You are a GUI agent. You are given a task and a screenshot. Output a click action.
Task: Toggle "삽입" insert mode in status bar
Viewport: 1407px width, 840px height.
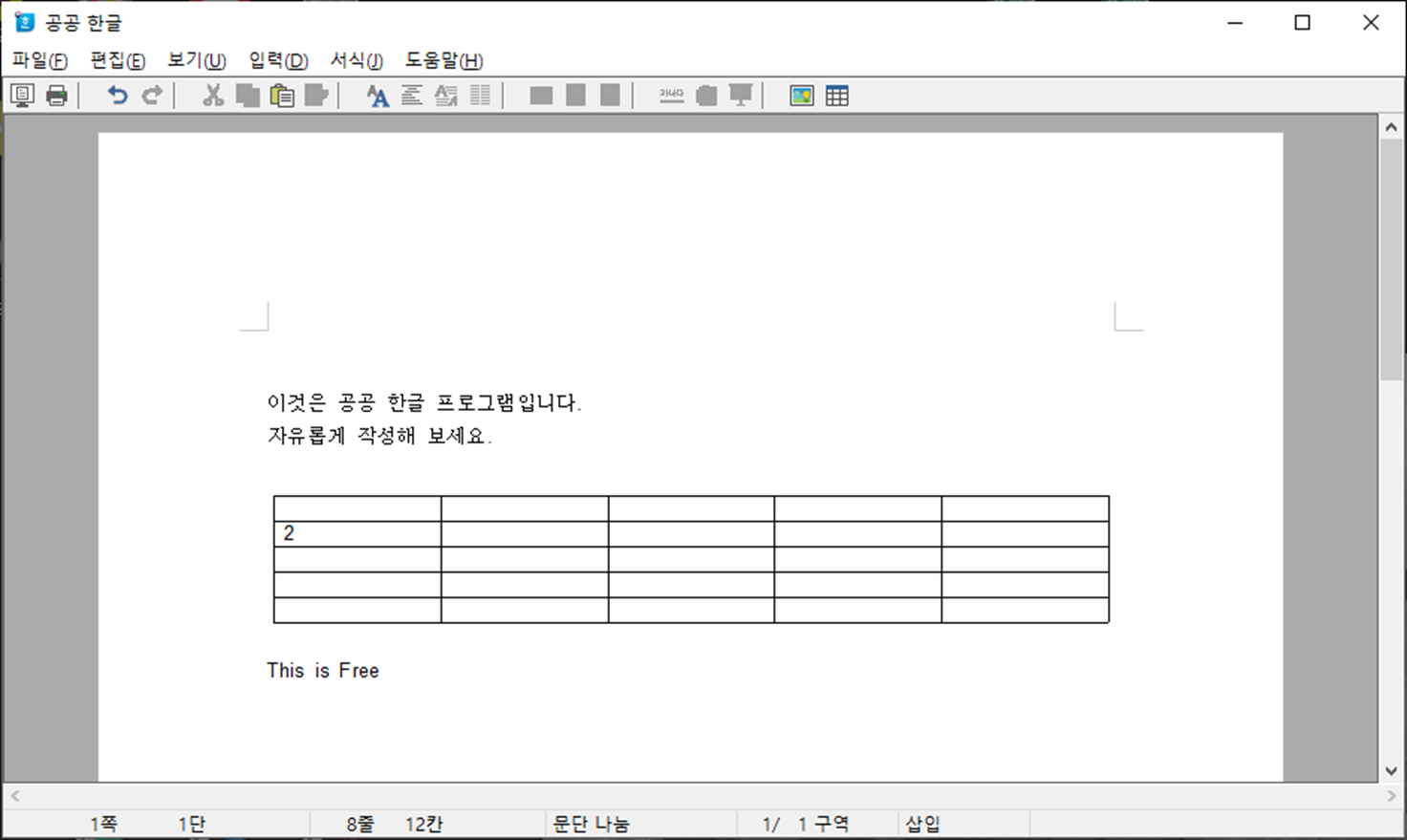point(923,824)
